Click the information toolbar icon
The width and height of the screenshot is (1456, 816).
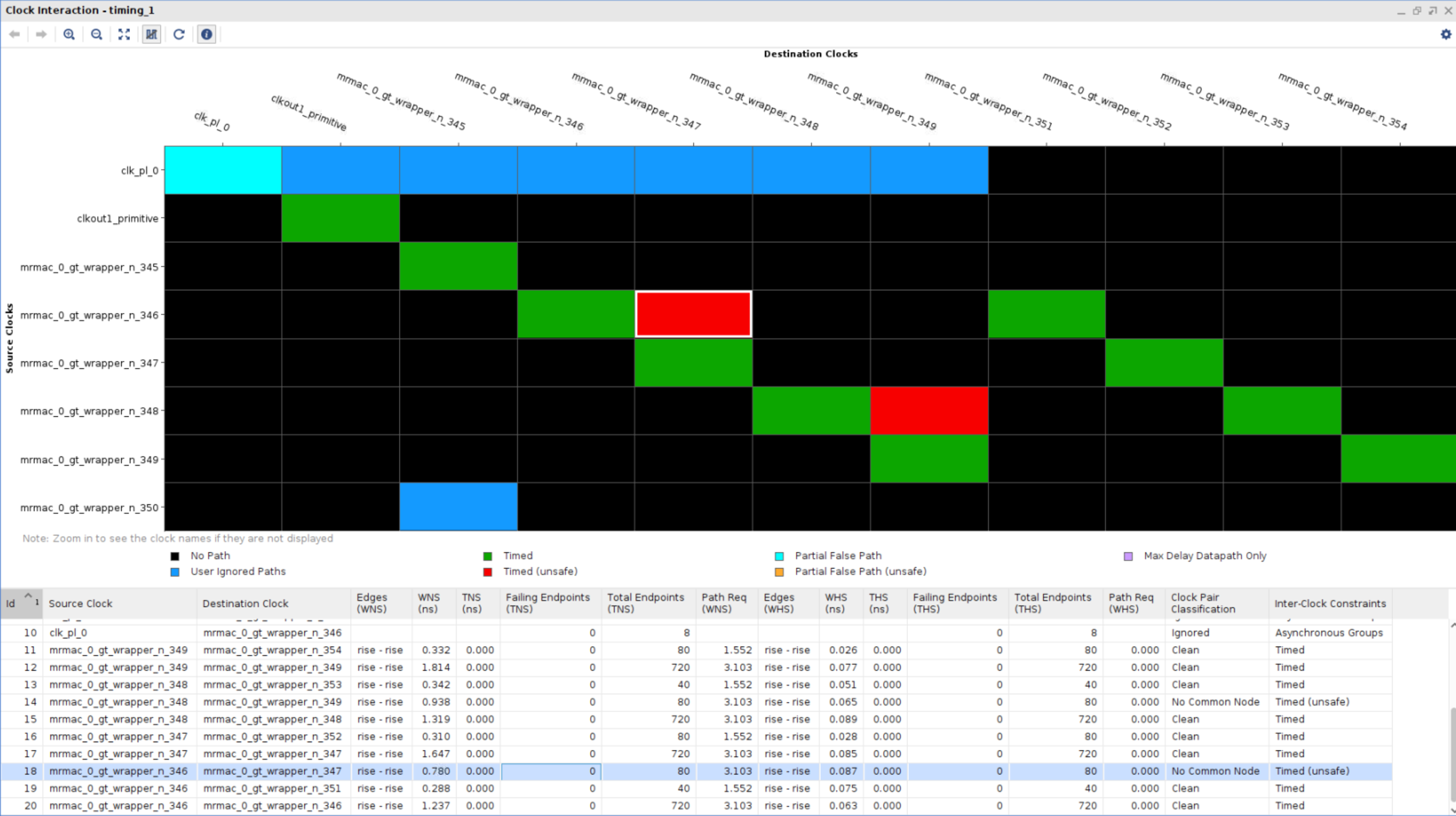(x=206, y=35)
